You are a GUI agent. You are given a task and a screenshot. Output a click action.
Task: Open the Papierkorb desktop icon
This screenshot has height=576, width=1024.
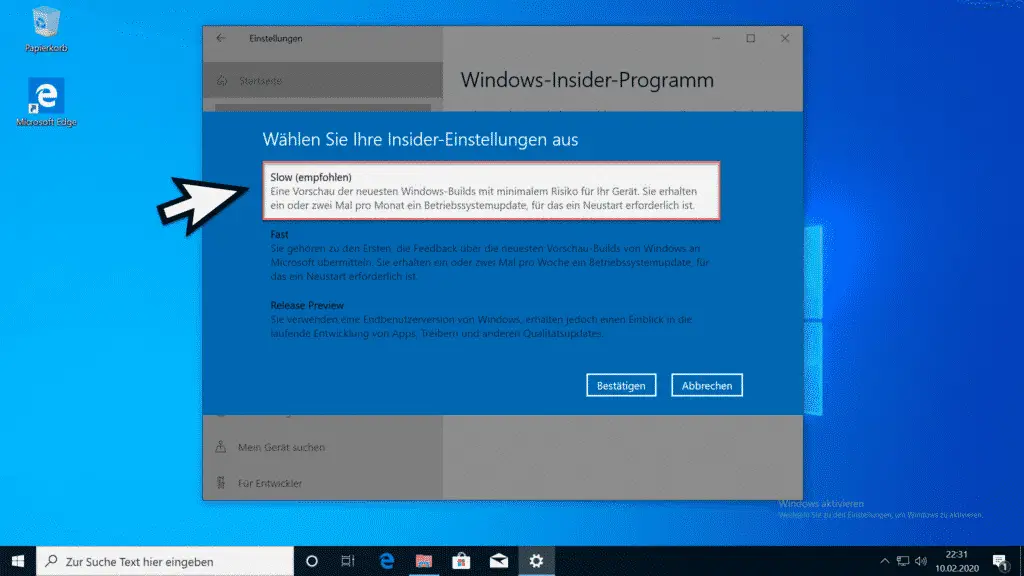[46, 29]
